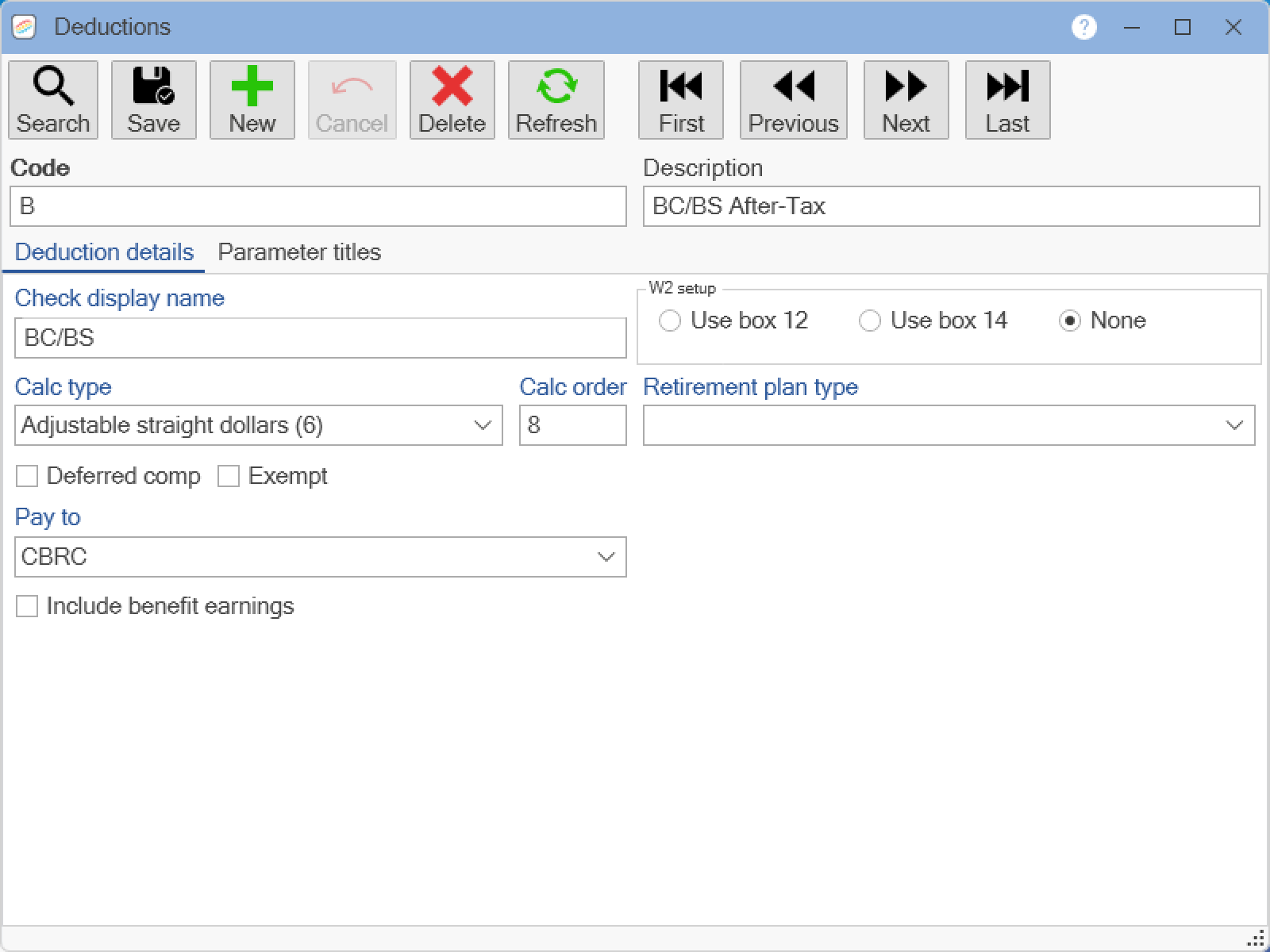Viewport: 1270px width, 952px height.
Task: Click into the Code field
Action: pyautogui.click(x=318, y=206)
